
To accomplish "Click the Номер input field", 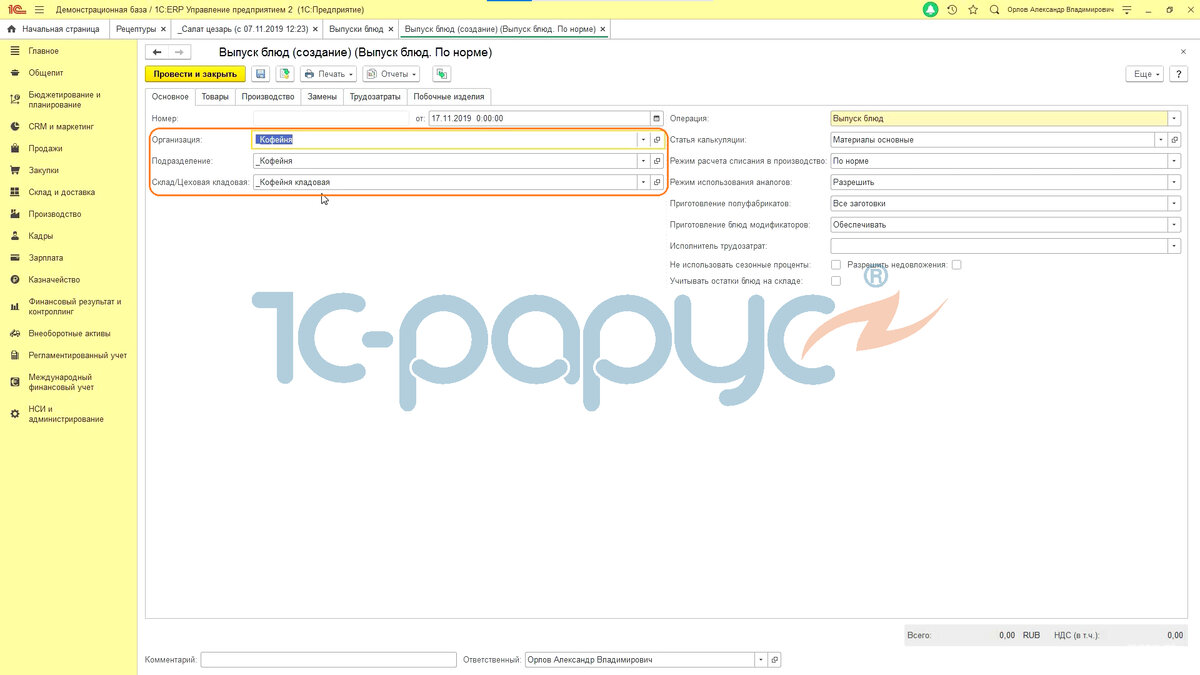I will (332, 118).
